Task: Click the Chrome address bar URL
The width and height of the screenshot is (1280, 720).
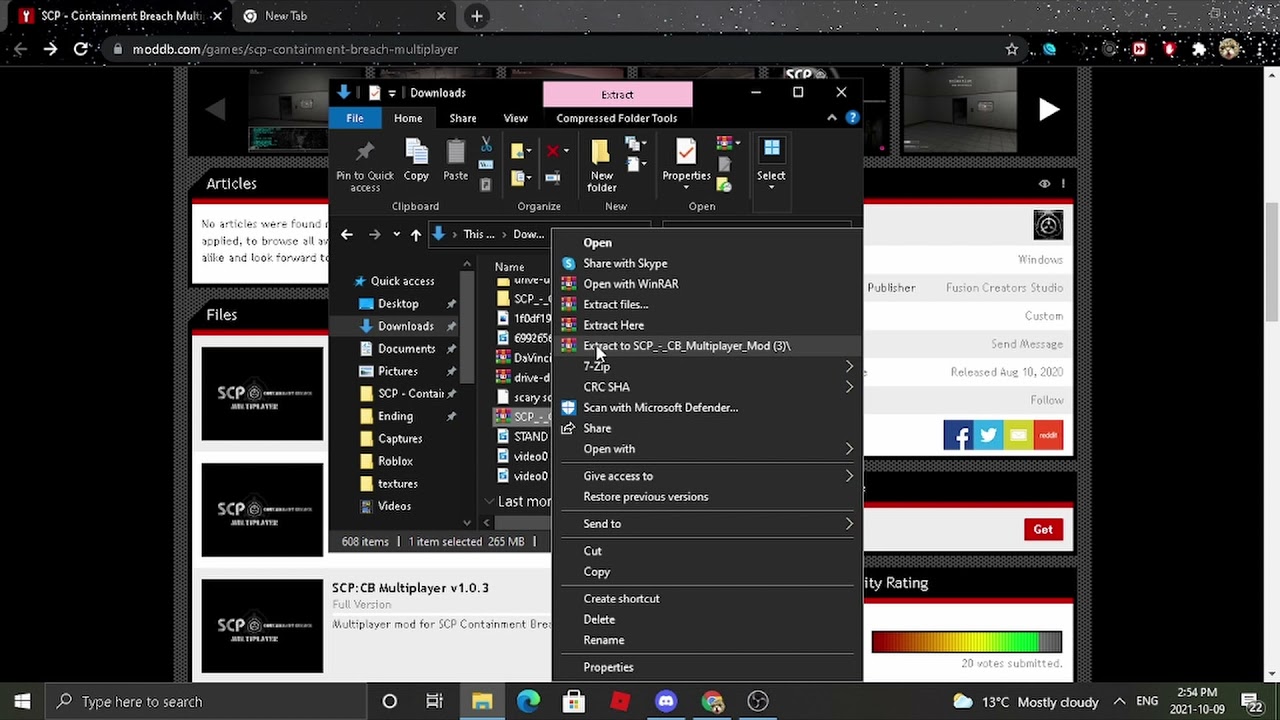Action: 295,49
